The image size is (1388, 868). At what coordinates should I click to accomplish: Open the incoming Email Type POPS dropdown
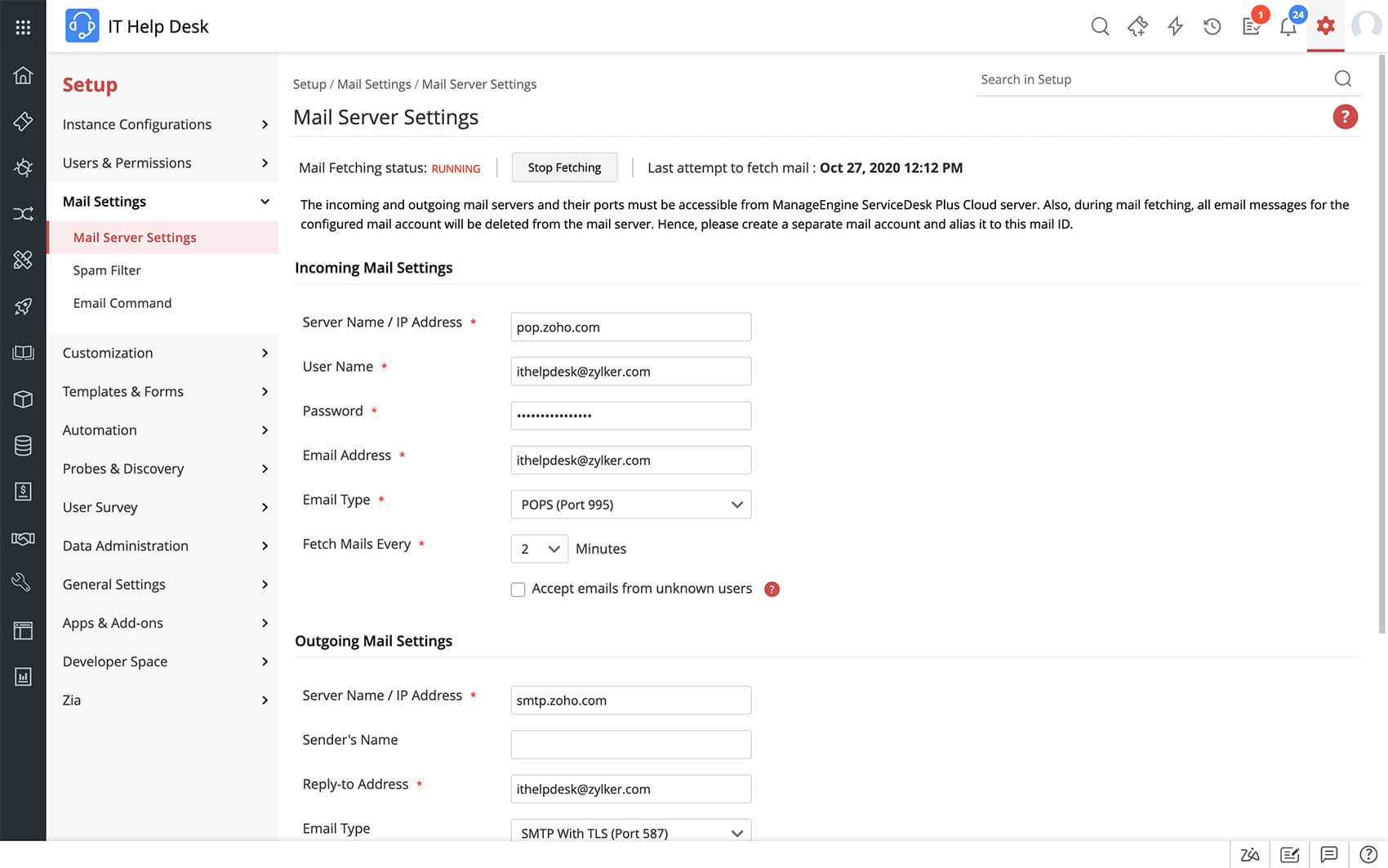630,505
